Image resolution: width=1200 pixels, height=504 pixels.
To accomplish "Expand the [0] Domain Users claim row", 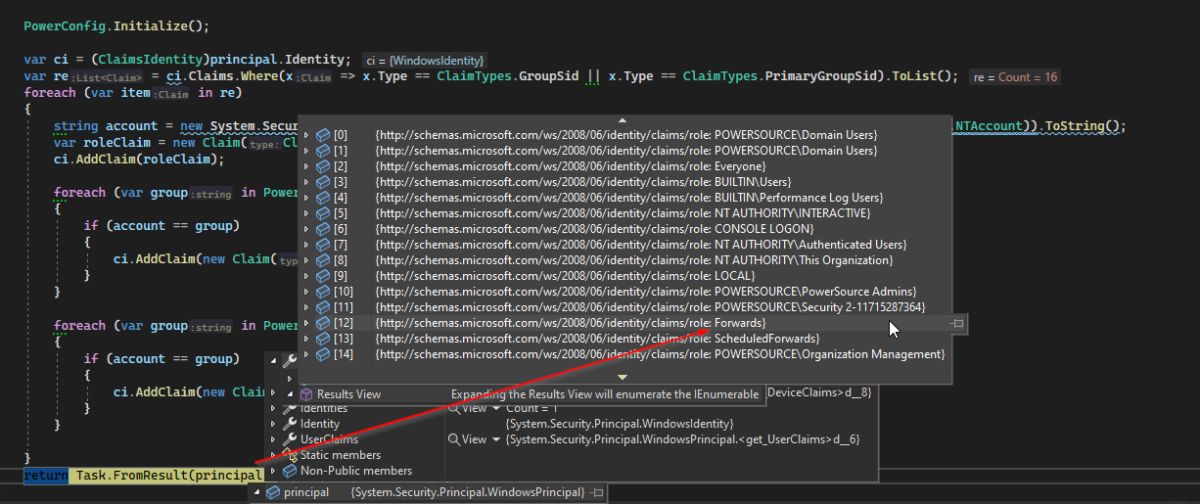I will tap(307, 134).
